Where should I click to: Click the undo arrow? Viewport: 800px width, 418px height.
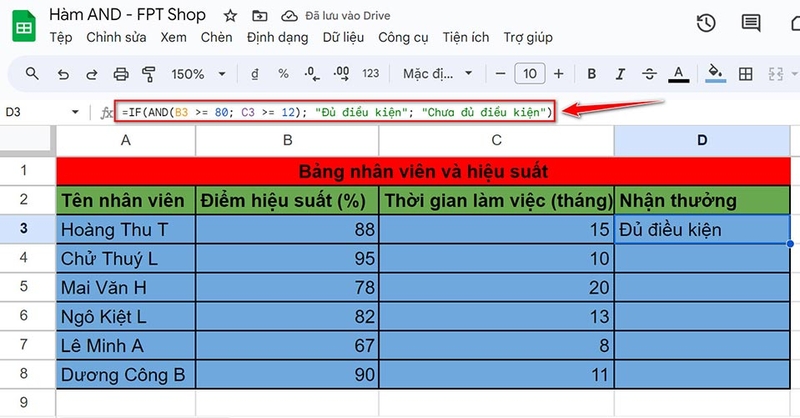(x=63, y=75)
